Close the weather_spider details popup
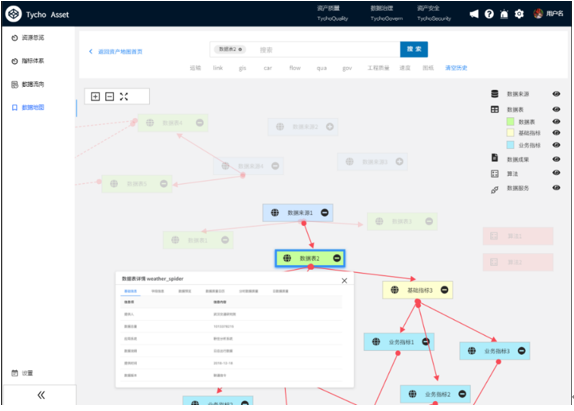Viewport: 574px width, 411px height. click(344, 281)
